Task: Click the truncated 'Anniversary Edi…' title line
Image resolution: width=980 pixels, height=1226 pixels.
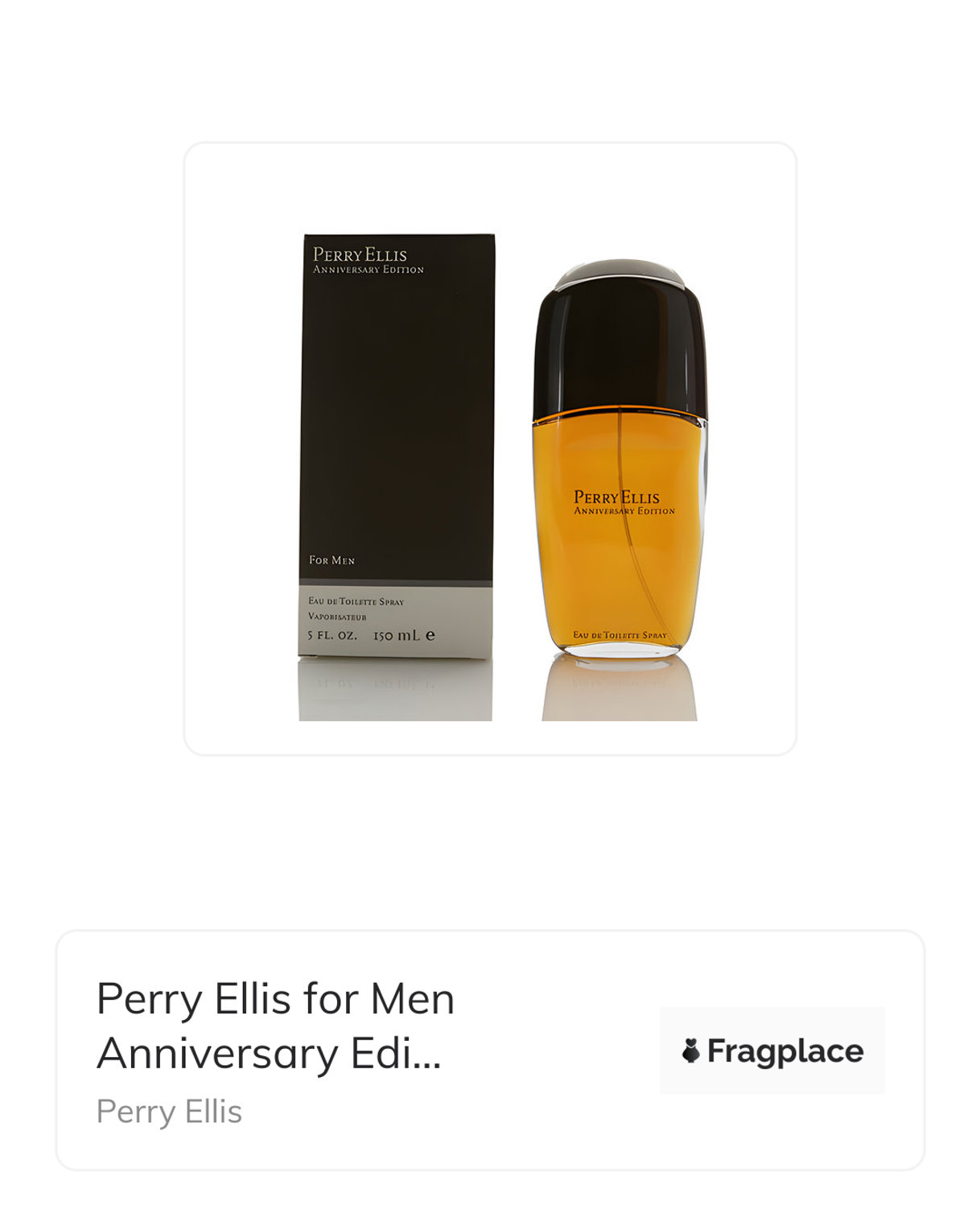Action: (269, 1054)
